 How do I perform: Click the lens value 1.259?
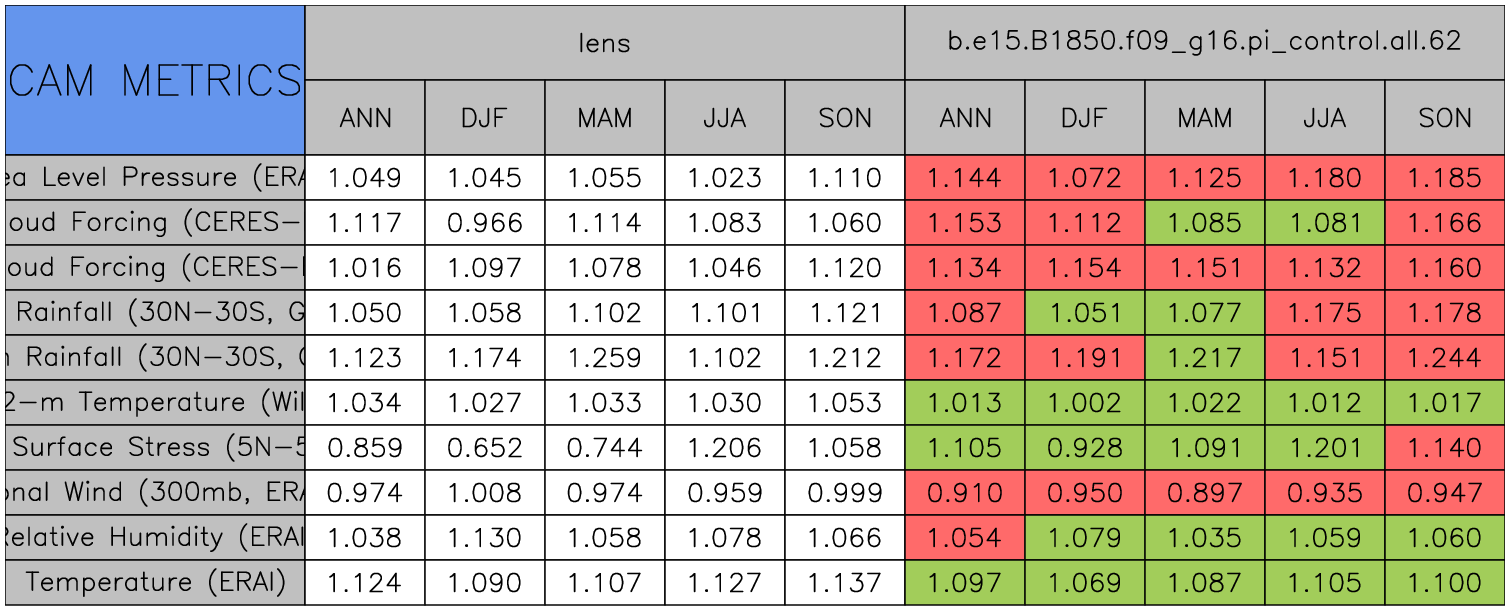[x=604, y=358]
